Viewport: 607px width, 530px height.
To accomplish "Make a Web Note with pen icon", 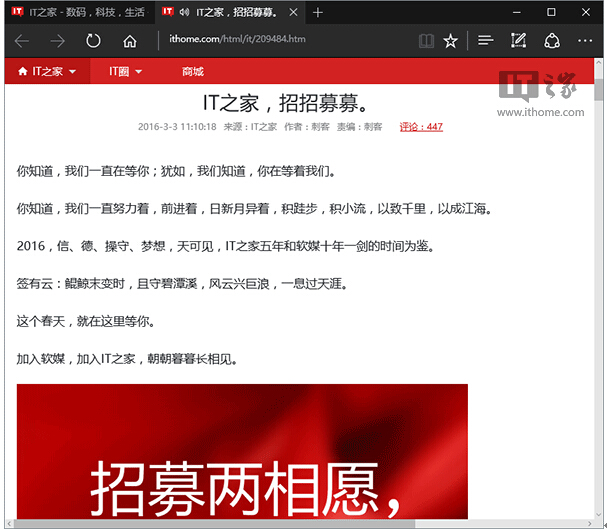I will coord(518,41).
